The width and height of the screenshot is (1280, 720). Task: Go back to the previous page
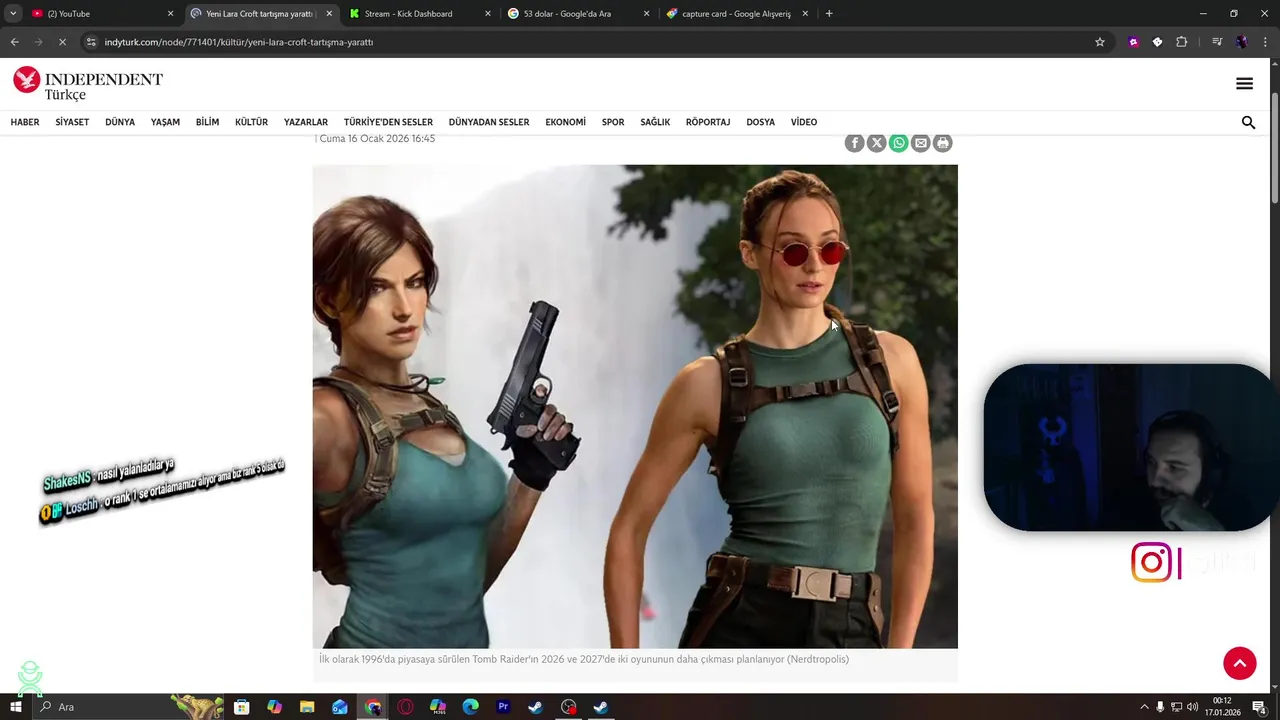(14, 42)
